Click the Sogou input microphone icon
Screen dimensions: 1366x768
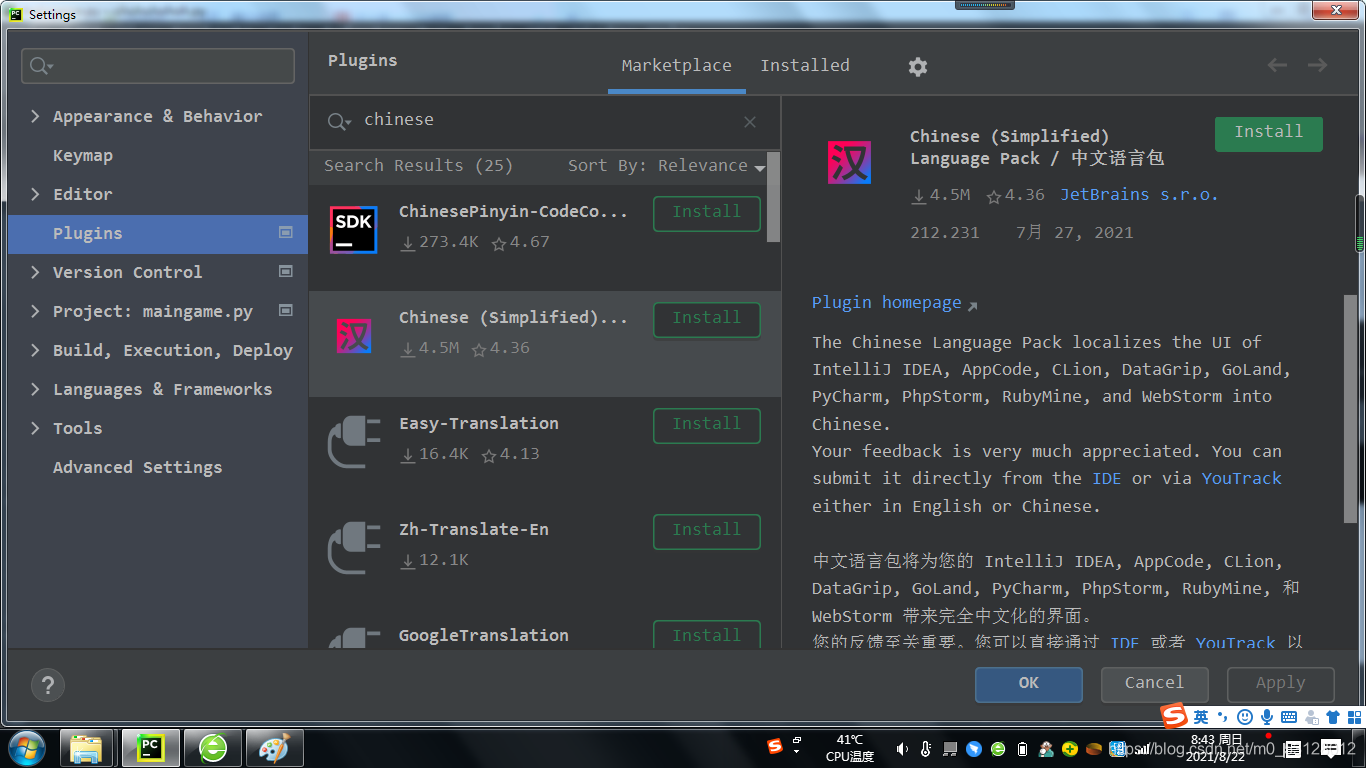coord(1267,717)
